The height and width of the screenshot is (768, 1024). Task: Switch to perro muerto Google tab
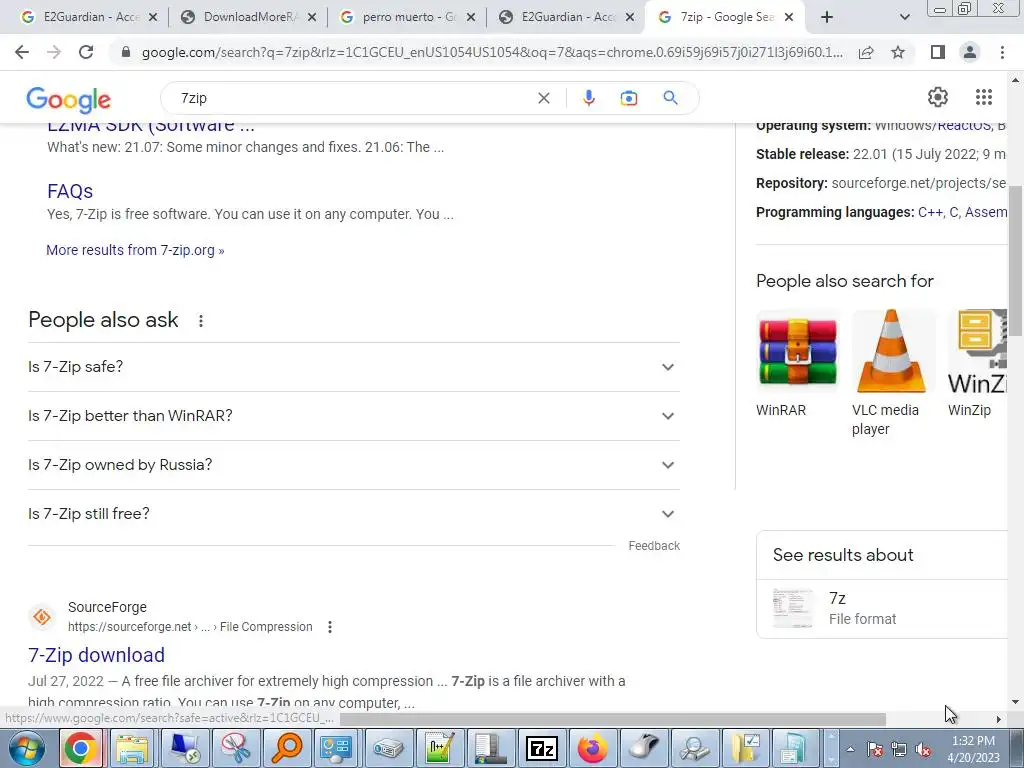coord(408,17)
